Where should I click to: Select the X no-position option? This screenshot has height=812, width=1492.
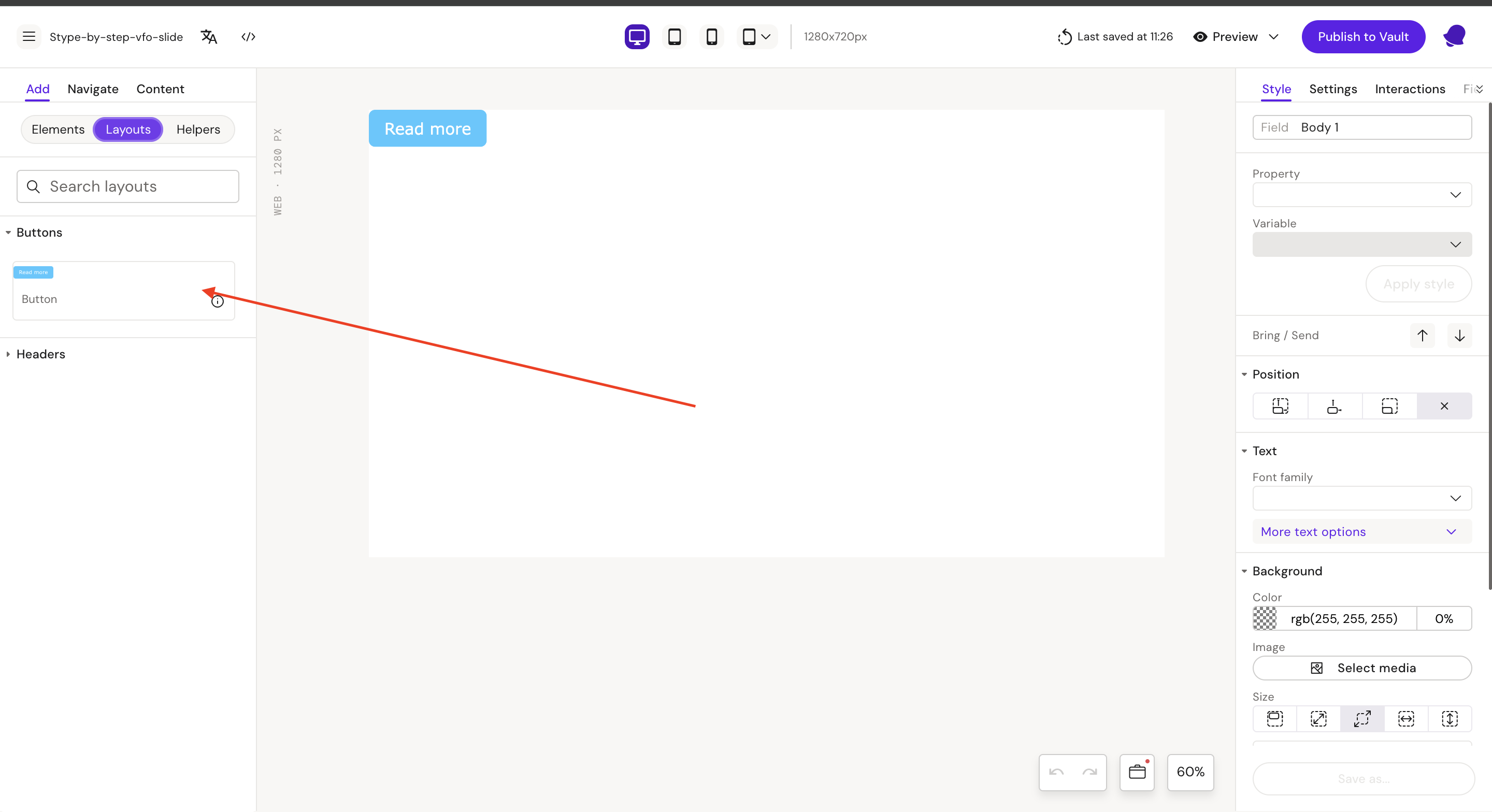click(x=1444, y=407)
